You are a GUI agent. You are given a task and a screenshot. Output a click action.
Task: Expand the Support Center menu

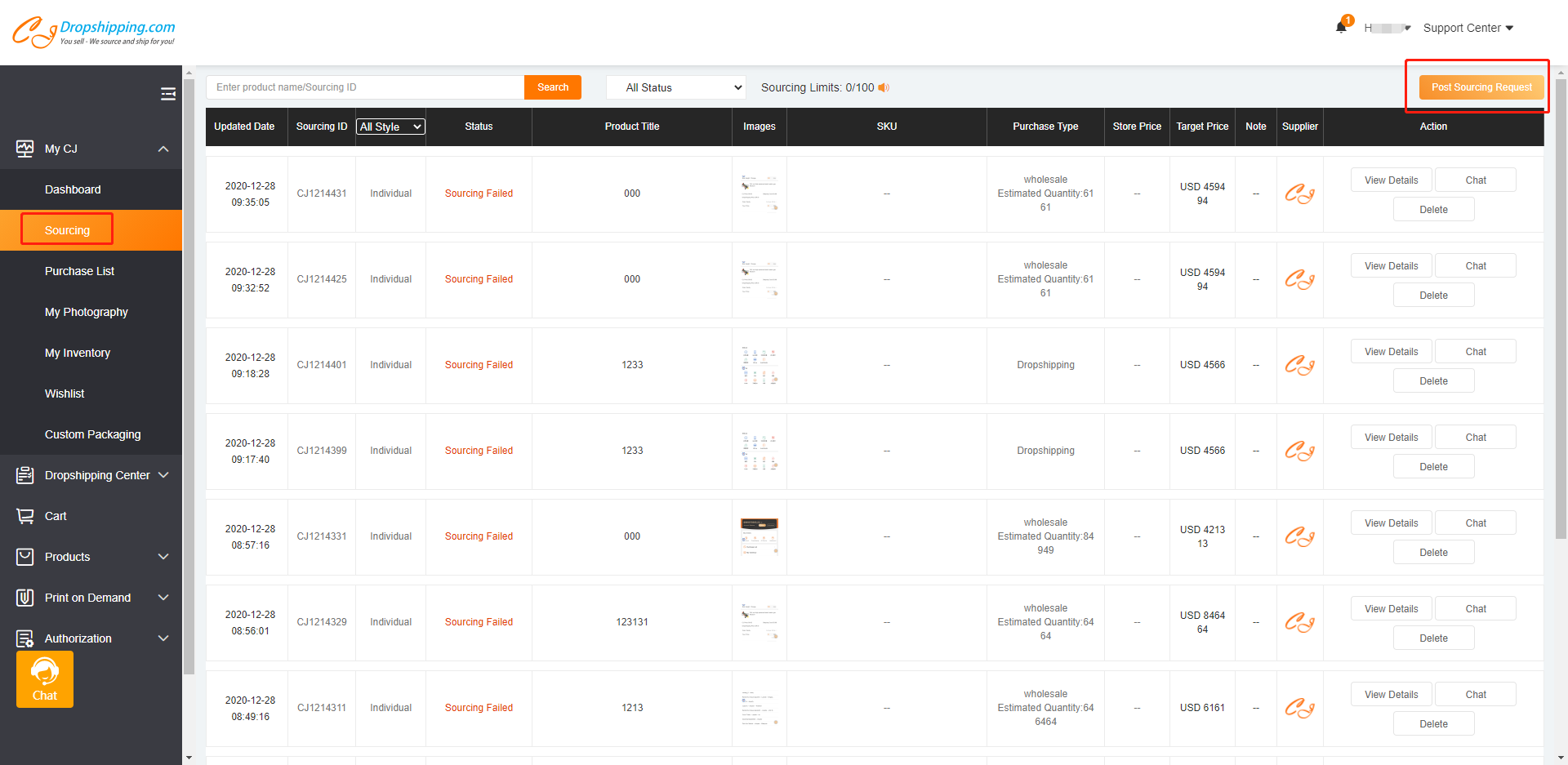[x=1468, y=28]
